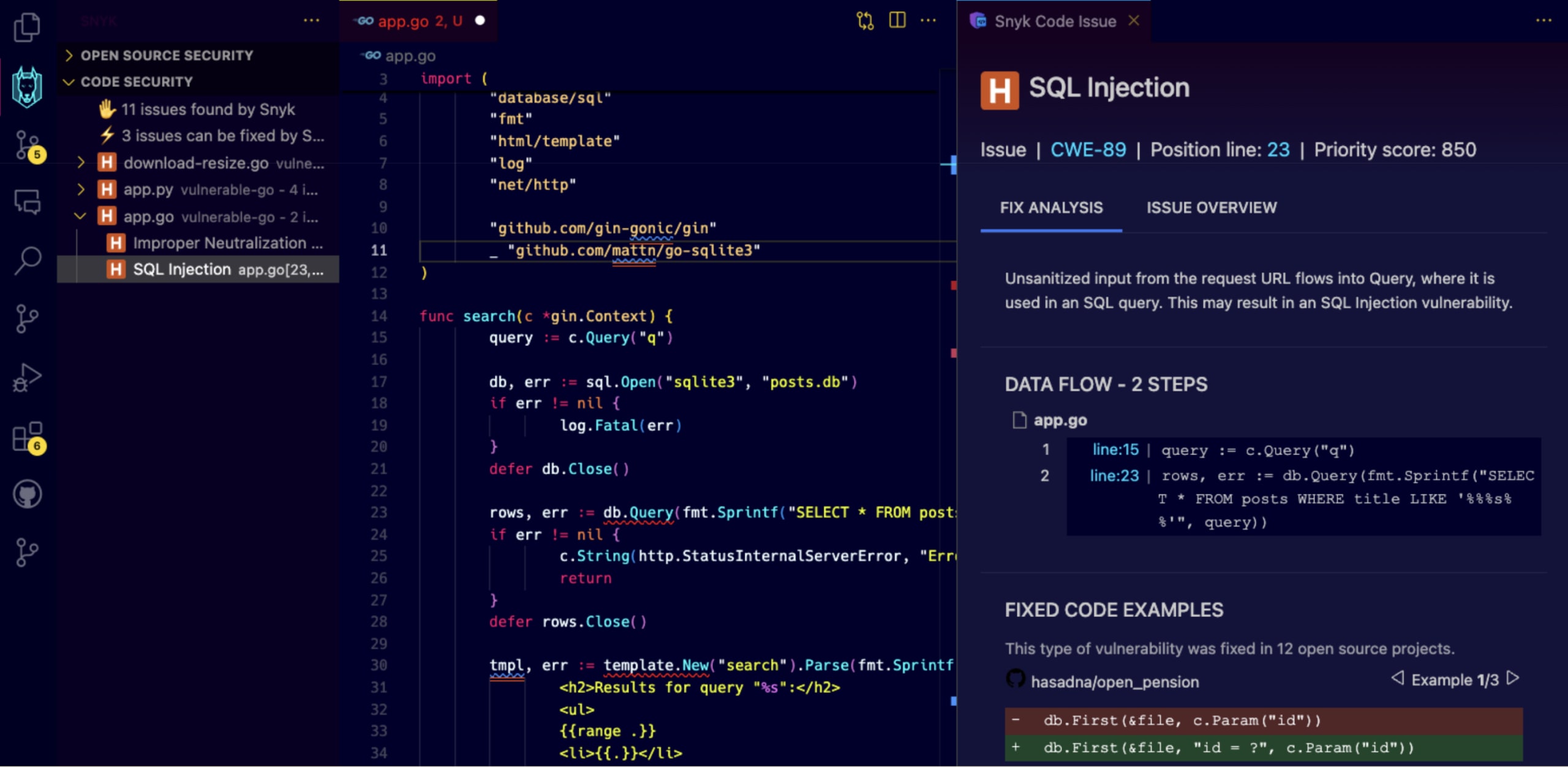Viewport: 1568px width, 767px height.
Task: Open the GitHub icon in activity bar
Action: tap(28, 494)
